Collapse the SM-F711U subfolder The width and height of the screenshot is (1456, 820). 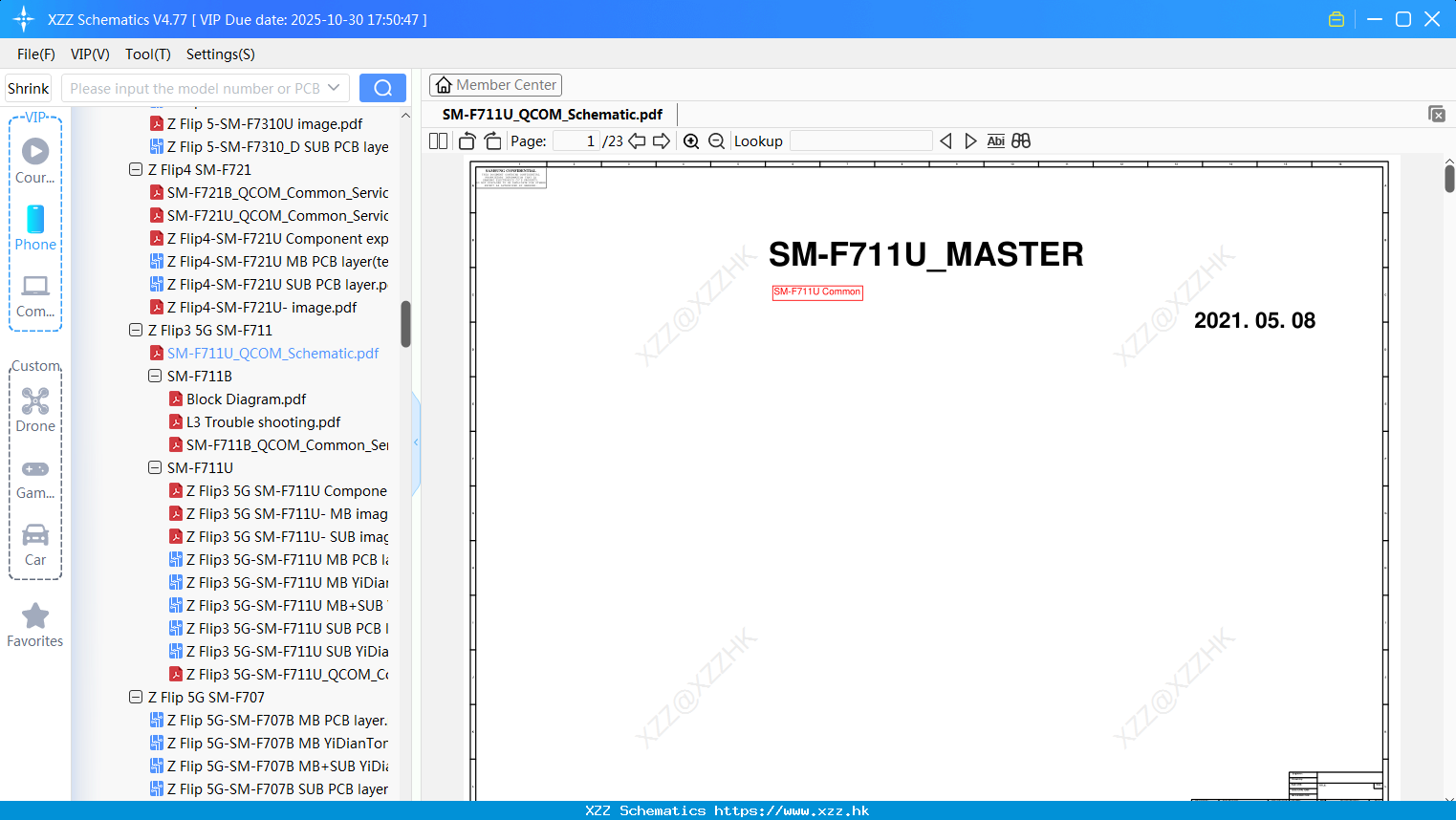(155, 467)
